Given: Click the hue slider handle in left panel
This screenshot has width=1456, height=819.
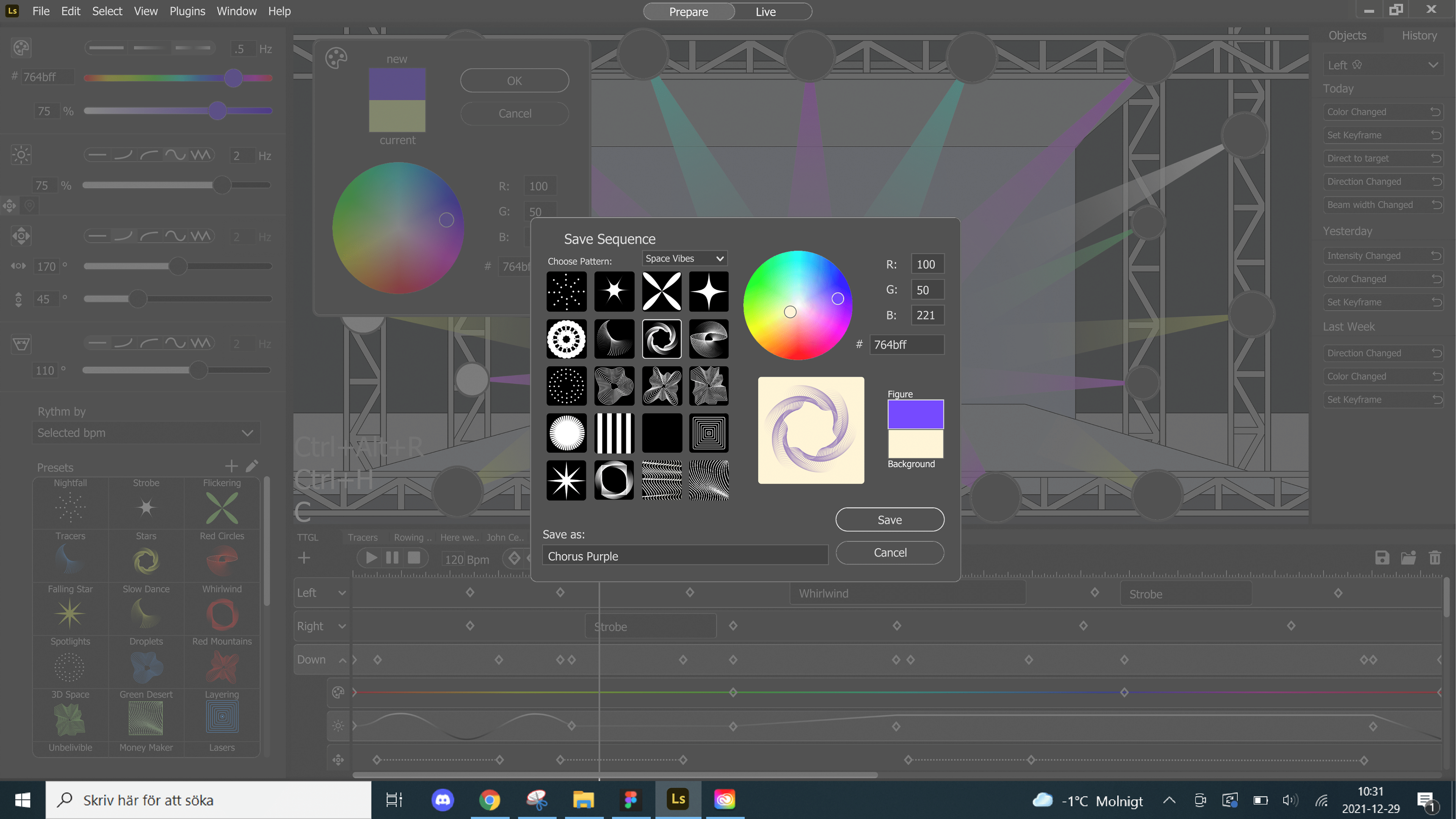Looking at the screenshot, I should pos(233,78).
